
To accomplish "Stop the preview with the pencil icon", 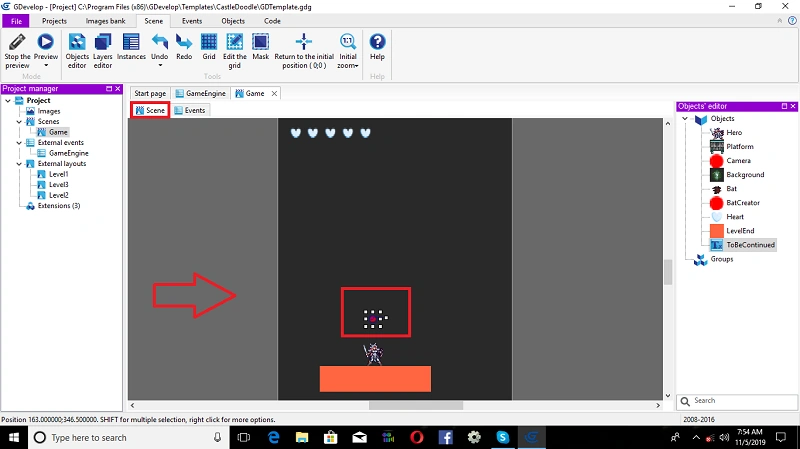I will coord(17,51).
